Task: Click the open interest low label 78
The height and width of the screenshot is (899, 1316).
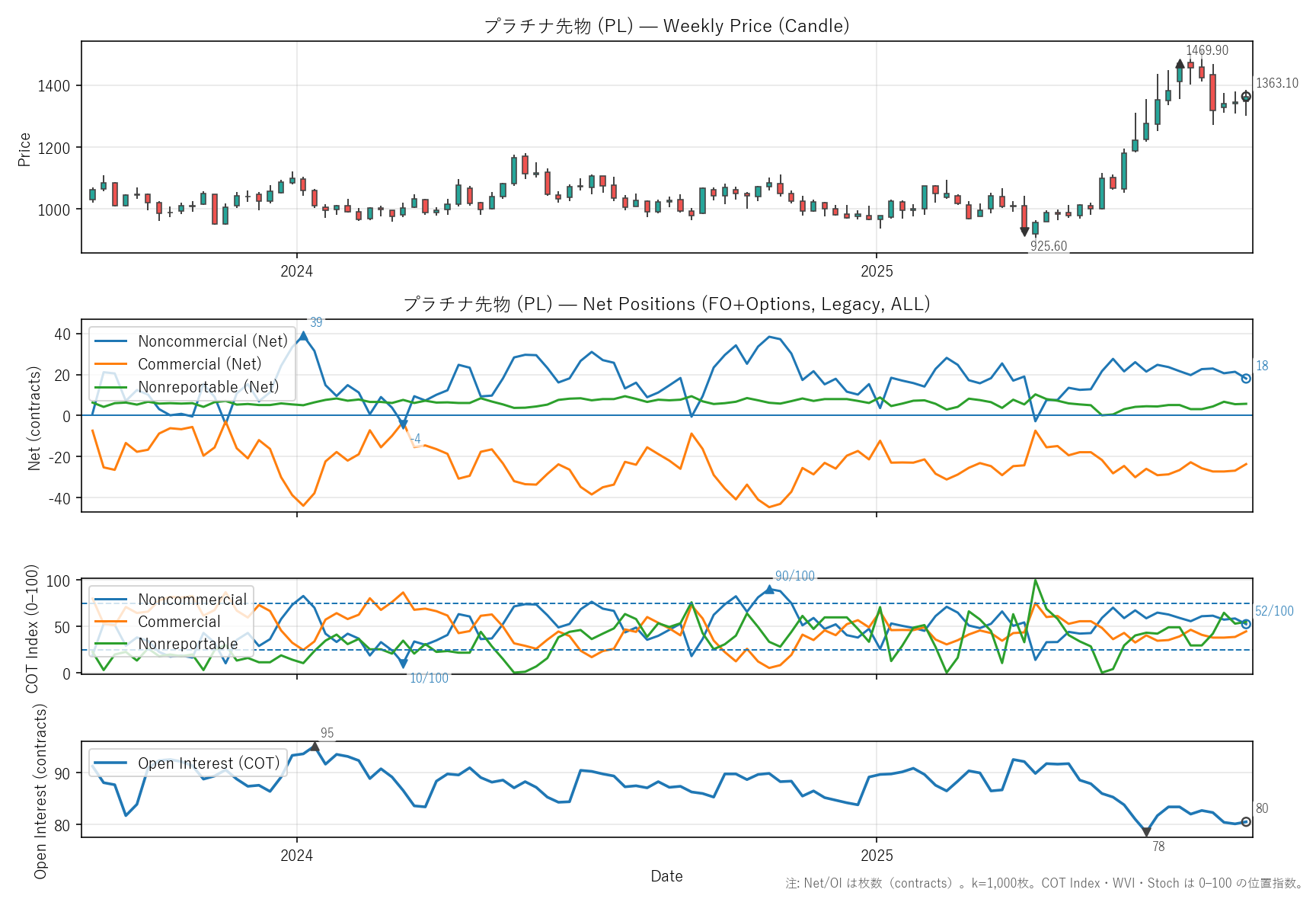Action: (1158, 846)
